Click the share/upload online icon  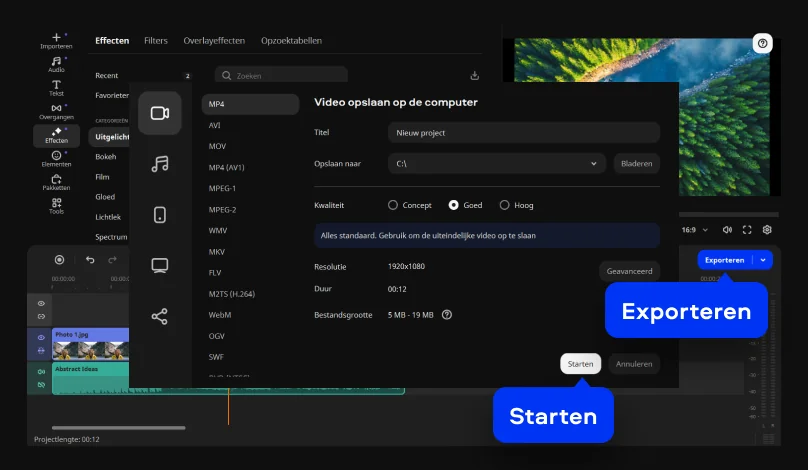pyautogui.click(x=159, y=316)
